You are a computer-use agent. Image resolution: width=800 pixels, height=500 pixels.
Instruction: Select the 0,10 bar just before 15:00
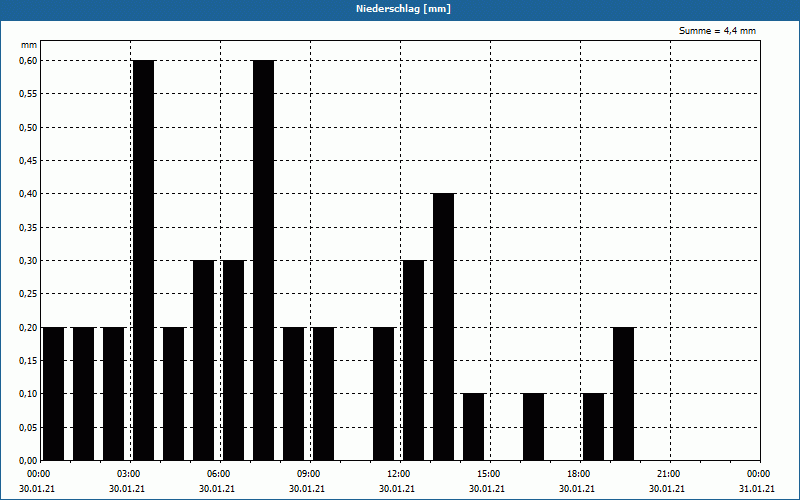(473, 427)
